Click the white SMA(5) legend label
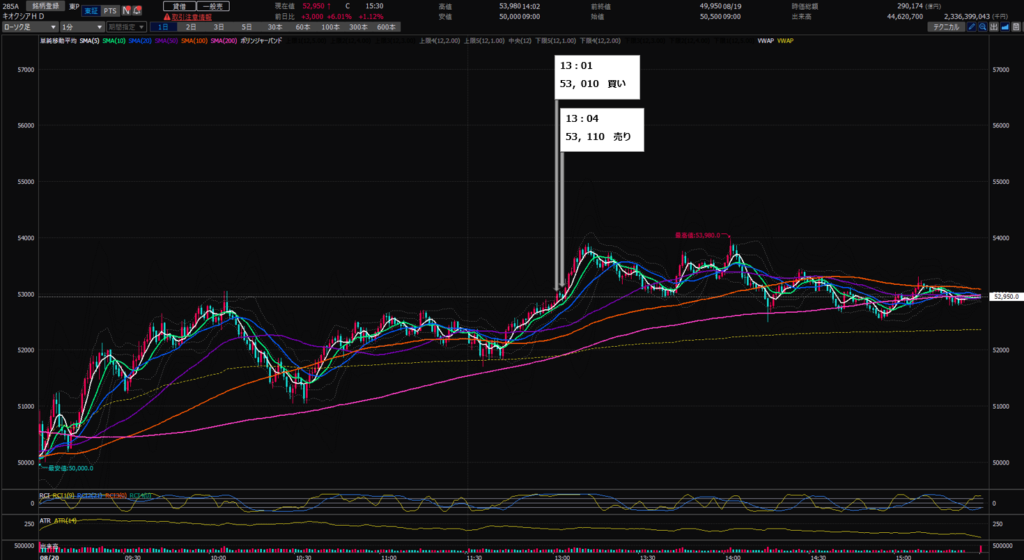This screenshot has width=1024, height=560. point(89,40)
